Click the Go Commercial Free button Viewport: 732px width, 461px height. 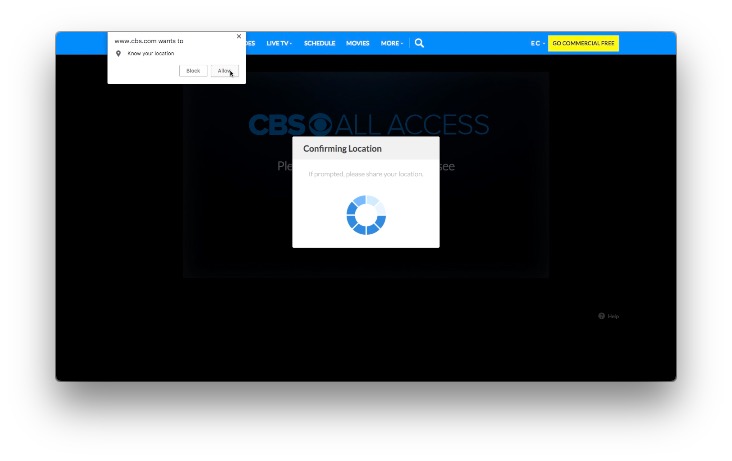pyautogui.click(x=583, y=43)
